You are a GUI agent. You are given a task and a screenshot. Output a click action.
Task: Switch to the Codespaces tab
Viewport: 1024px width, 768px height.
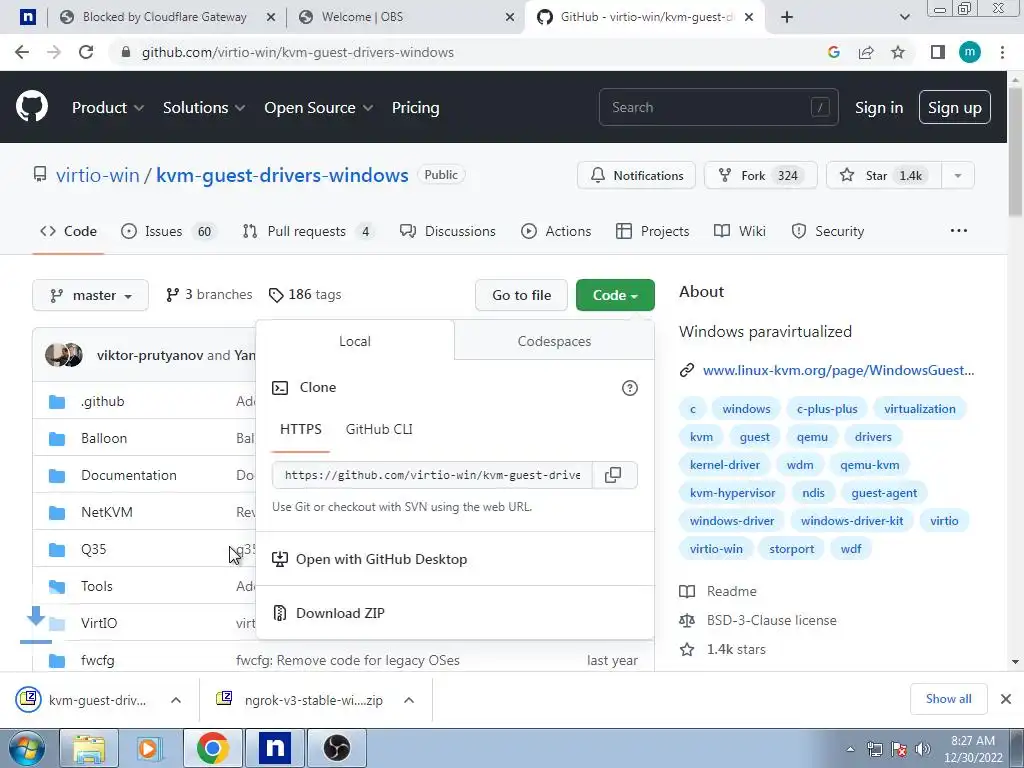tap(554, 341)
